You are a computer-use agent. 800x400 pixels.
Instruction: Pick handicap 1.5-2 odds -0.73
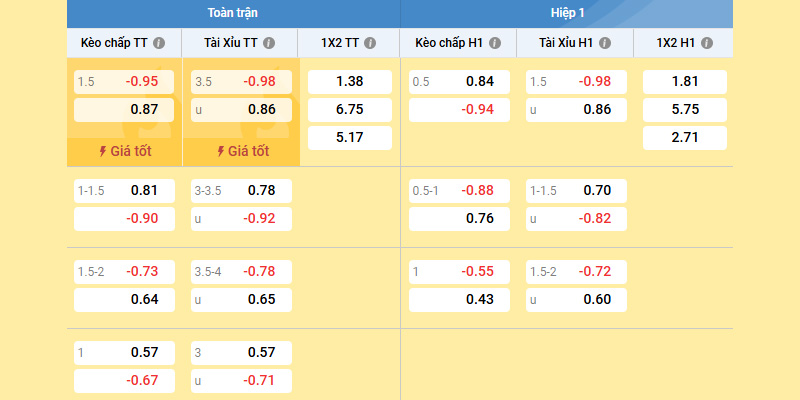point(124,272)
